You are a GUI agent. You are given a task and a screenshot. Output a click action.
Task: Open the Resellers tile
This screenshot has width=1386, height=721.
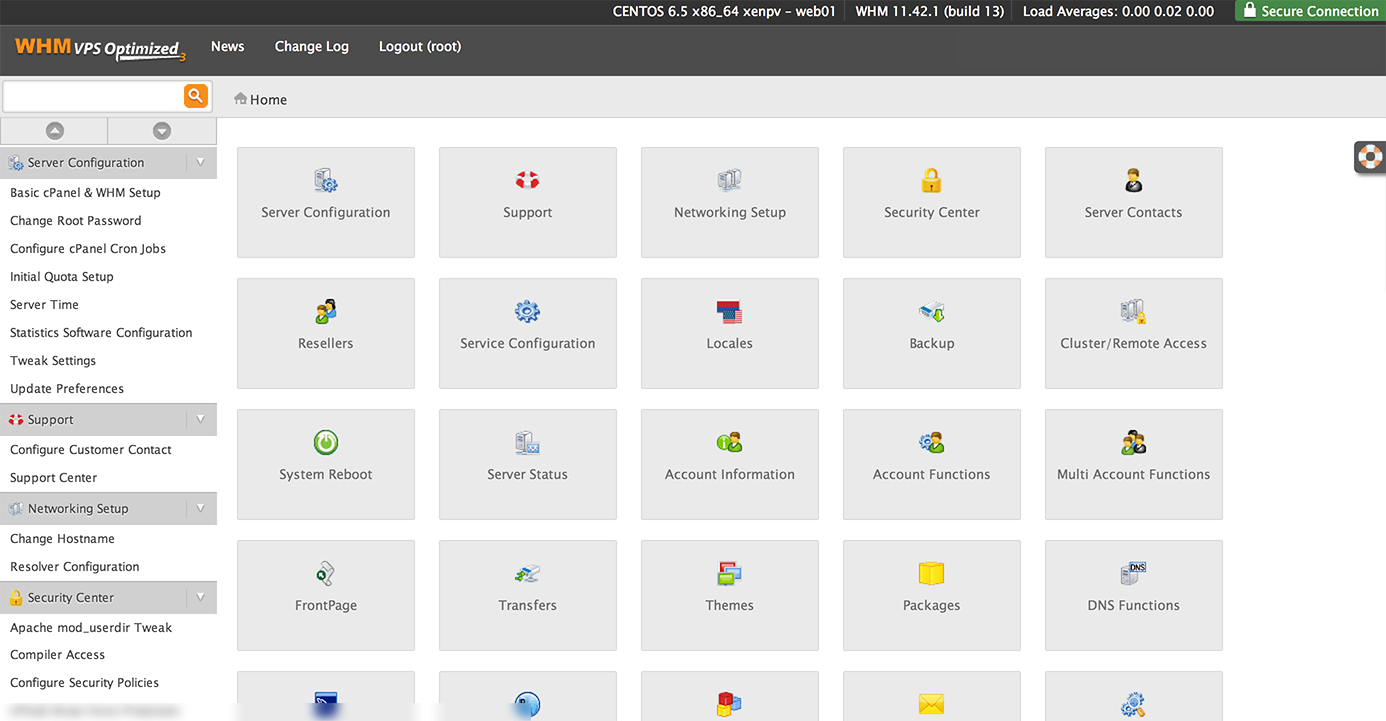(x=326, y=334)
